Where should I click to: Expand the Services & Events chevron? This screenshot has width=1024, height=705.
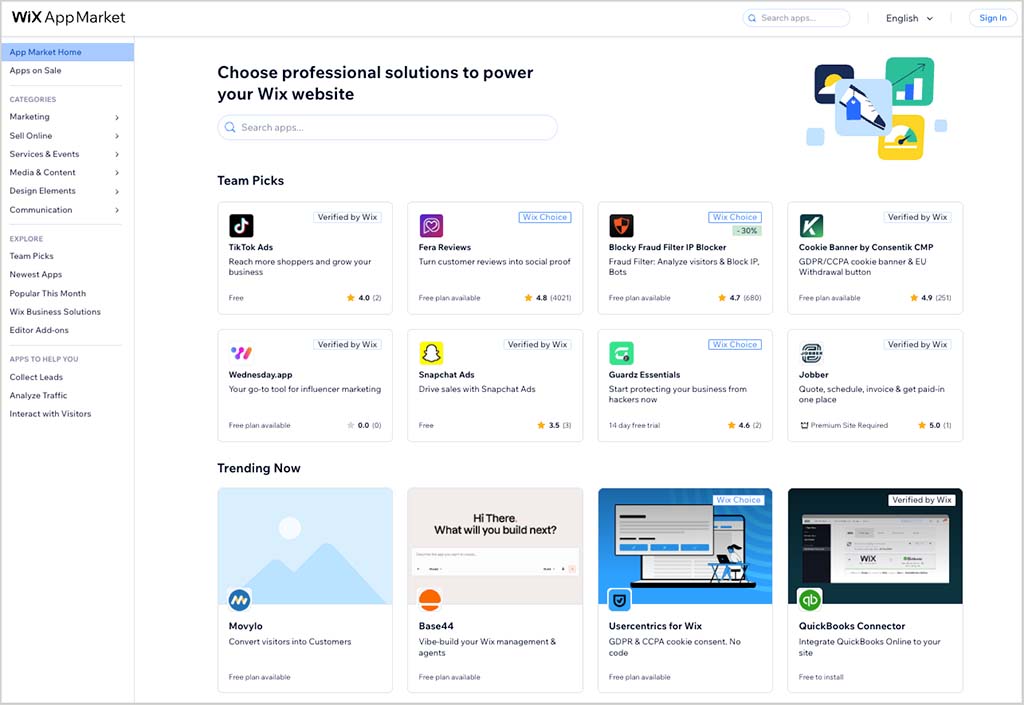117,154
